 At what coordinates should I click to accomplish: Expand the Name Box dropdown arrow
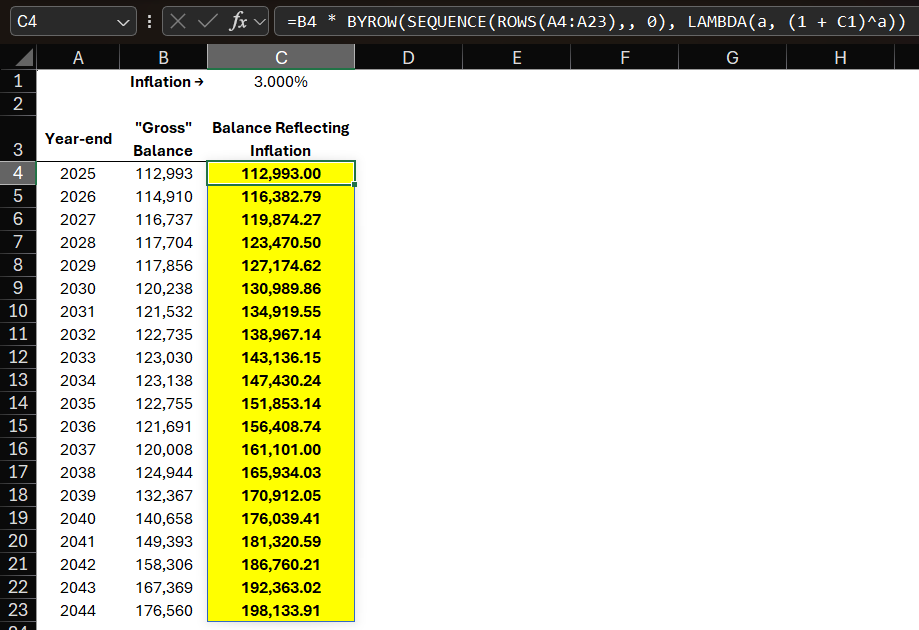123,22
